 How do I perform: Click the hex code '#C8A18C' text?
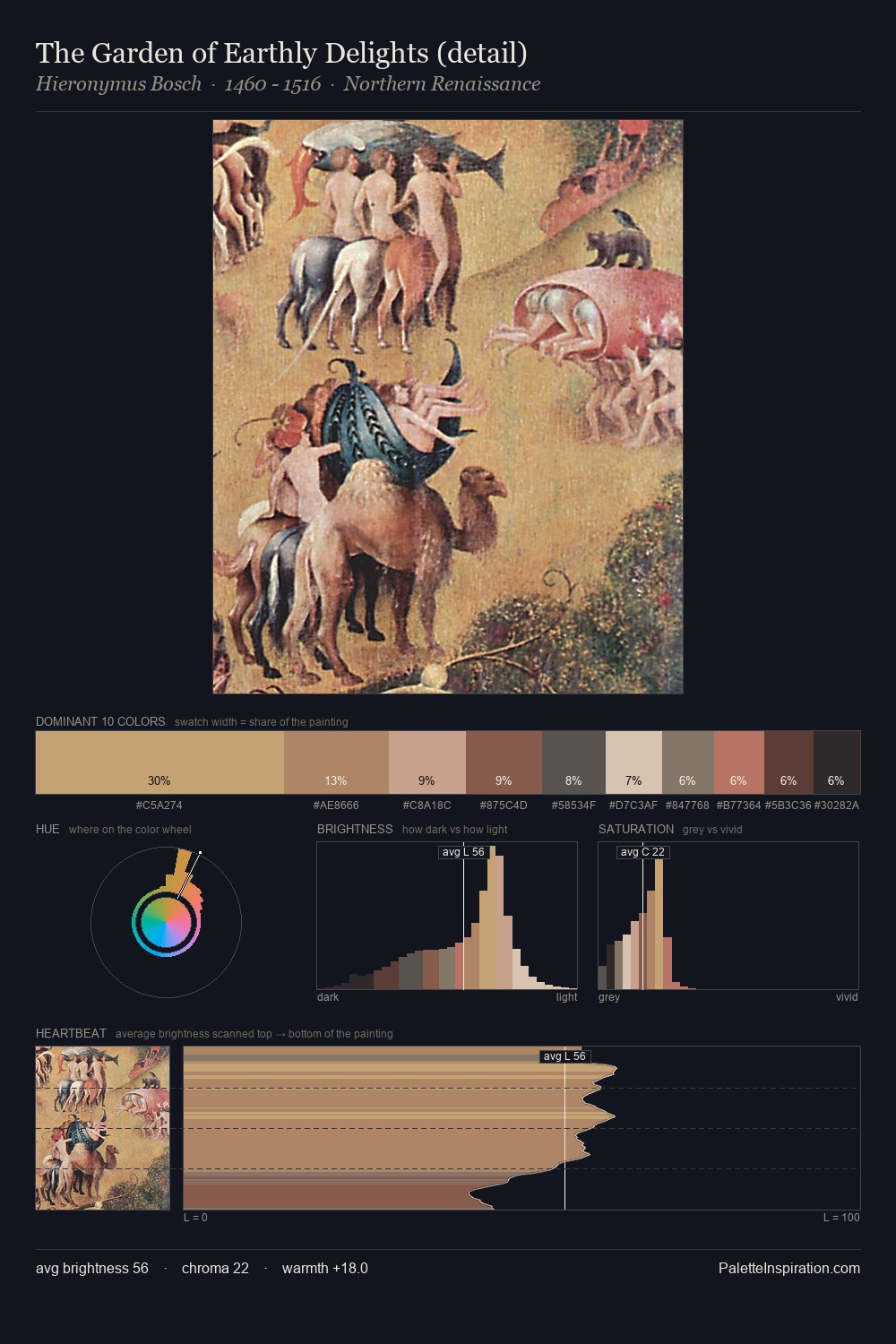click(427, 805)
